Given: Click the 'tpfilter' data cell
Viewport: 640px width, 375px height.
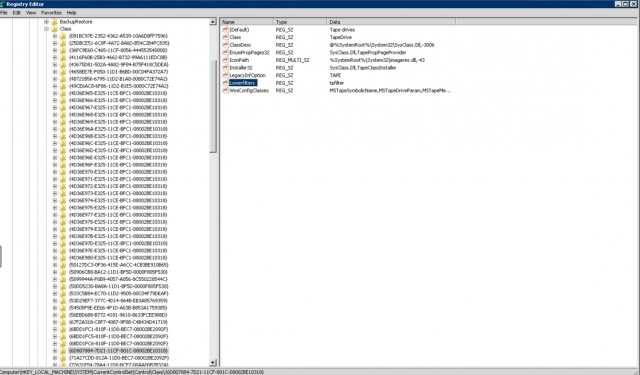Looking at the screenshot, I should (337, 83).
